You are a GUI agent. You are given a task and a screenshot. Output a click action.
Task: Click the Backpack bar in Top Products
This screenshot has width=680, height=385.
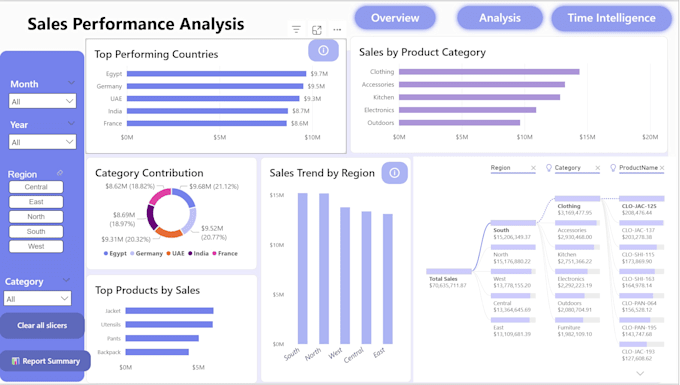click(157, 352)
